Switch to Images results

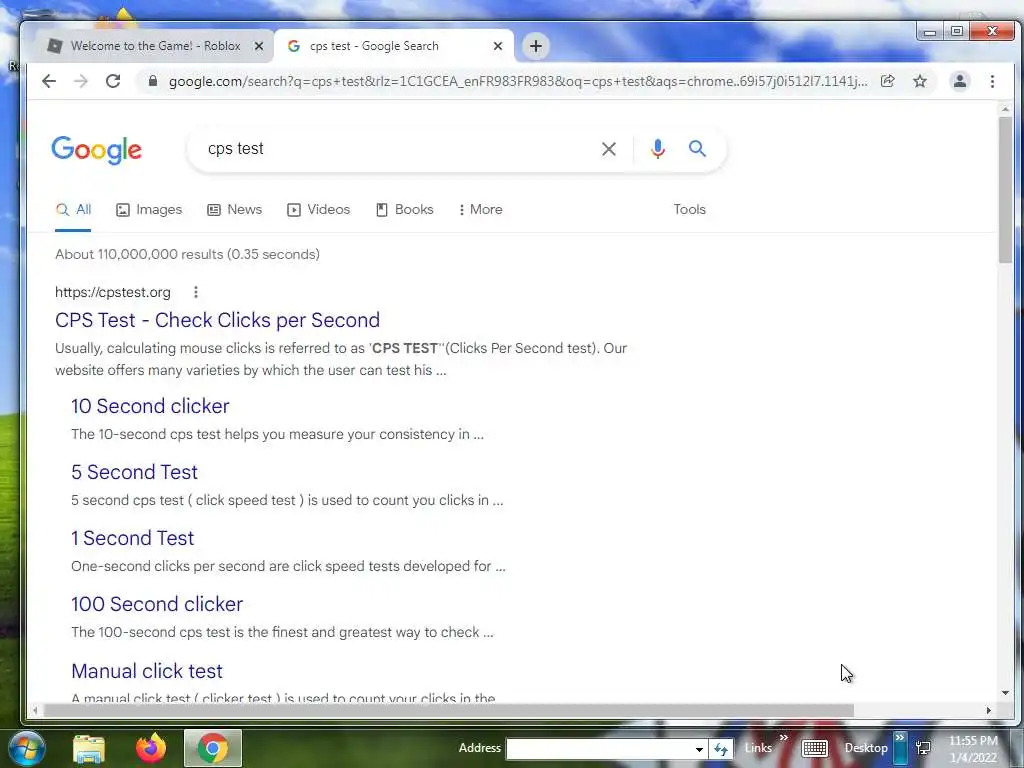pos(150,210)
